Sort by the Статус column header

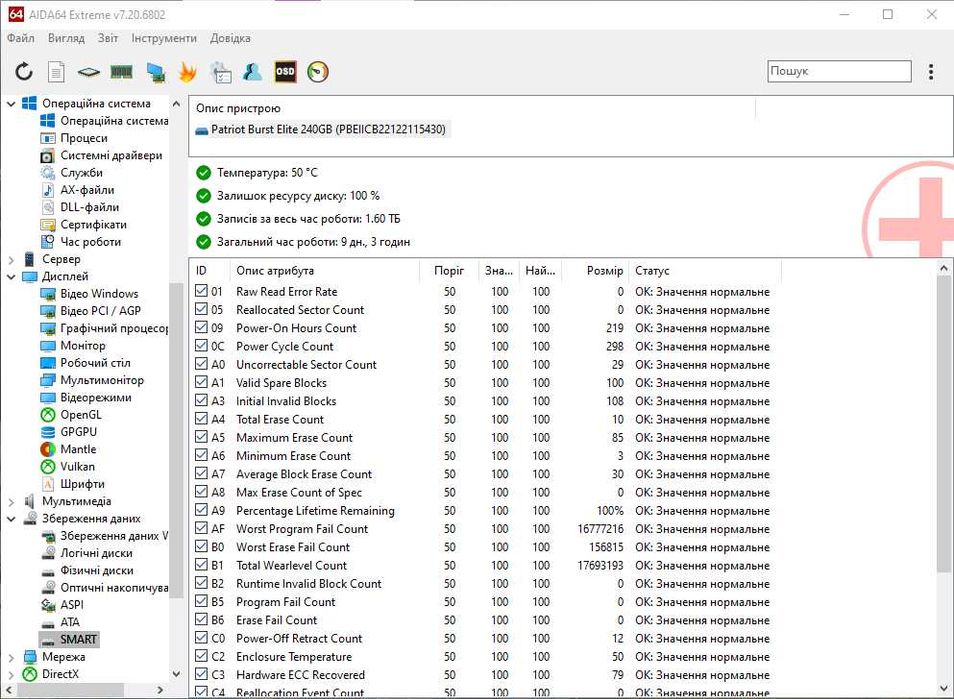[x=705, y=270]
